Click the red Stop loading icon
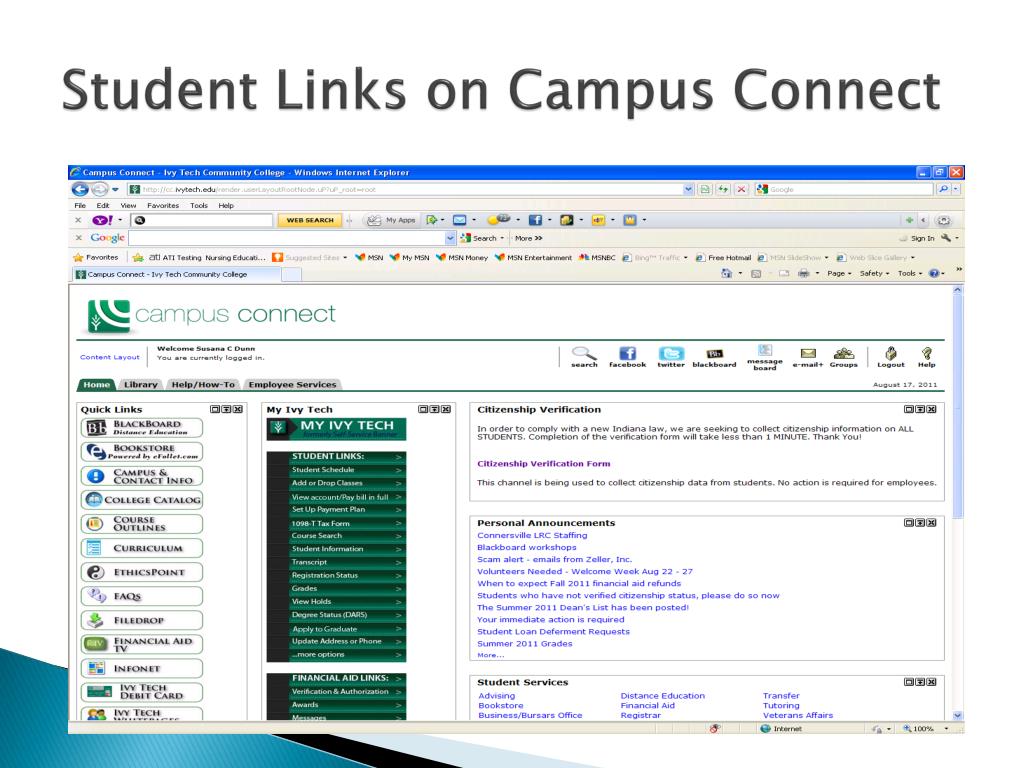The width and height of the screenshot is (1024, 768). (x=741, y=189)
